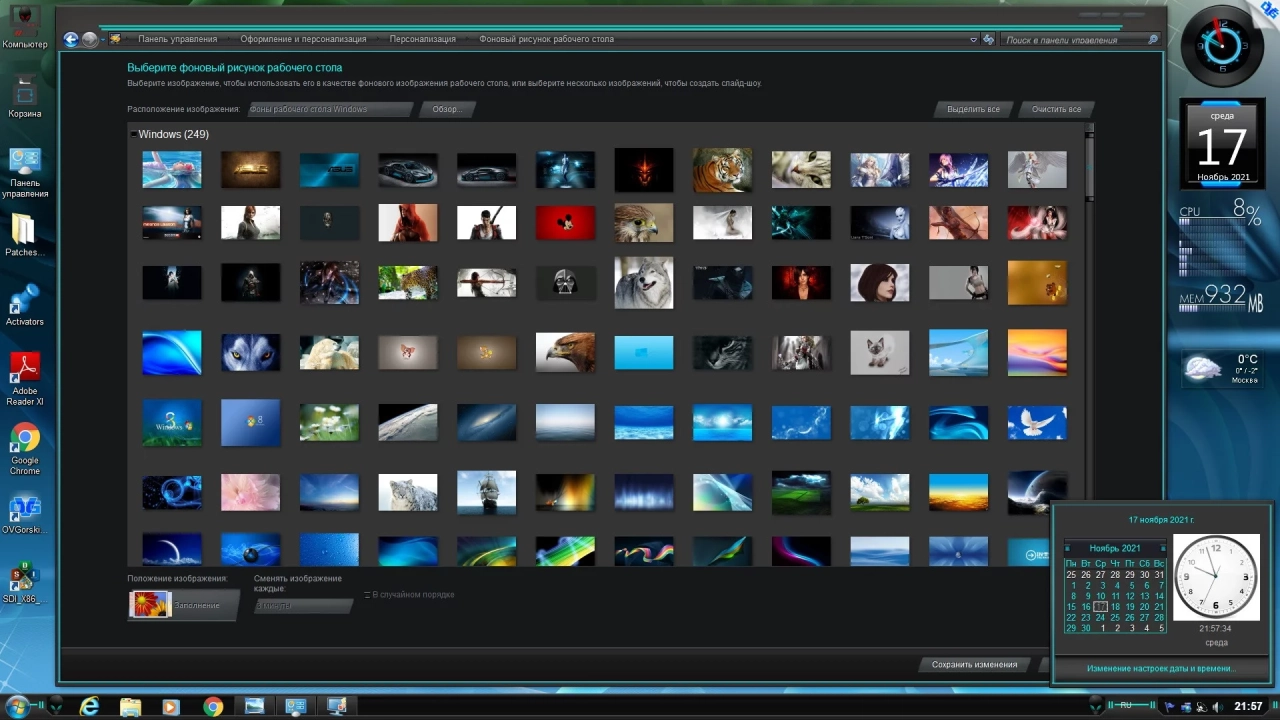Click the weather gadget cloud icon
The image size is (1280, 720).
click(1203, 369)
